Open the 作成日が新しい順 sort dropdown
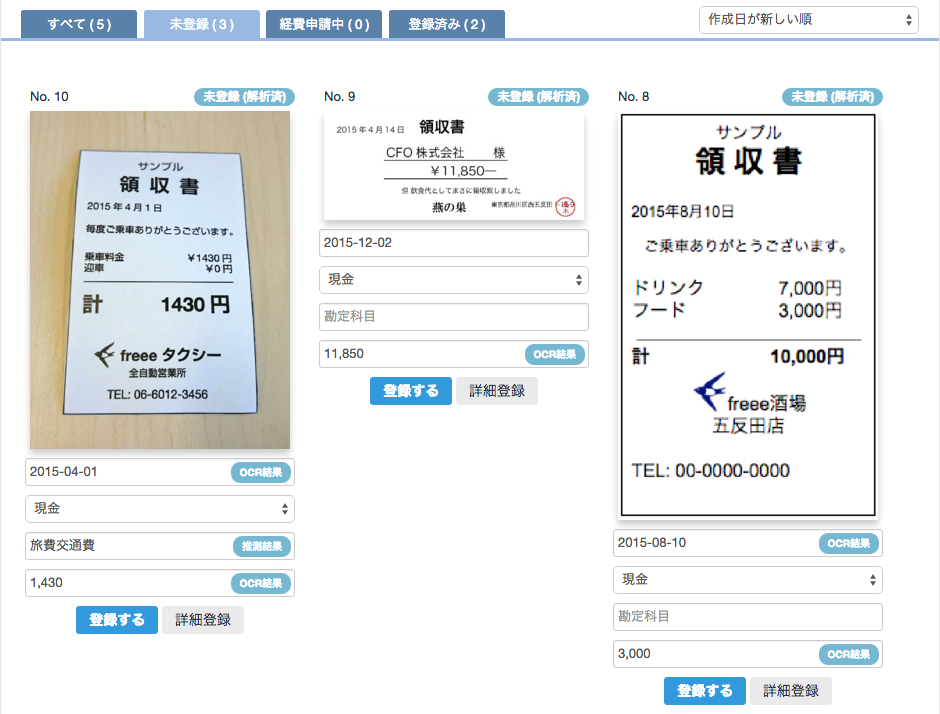This screenshot has height=714, width=940. [809, 20]
